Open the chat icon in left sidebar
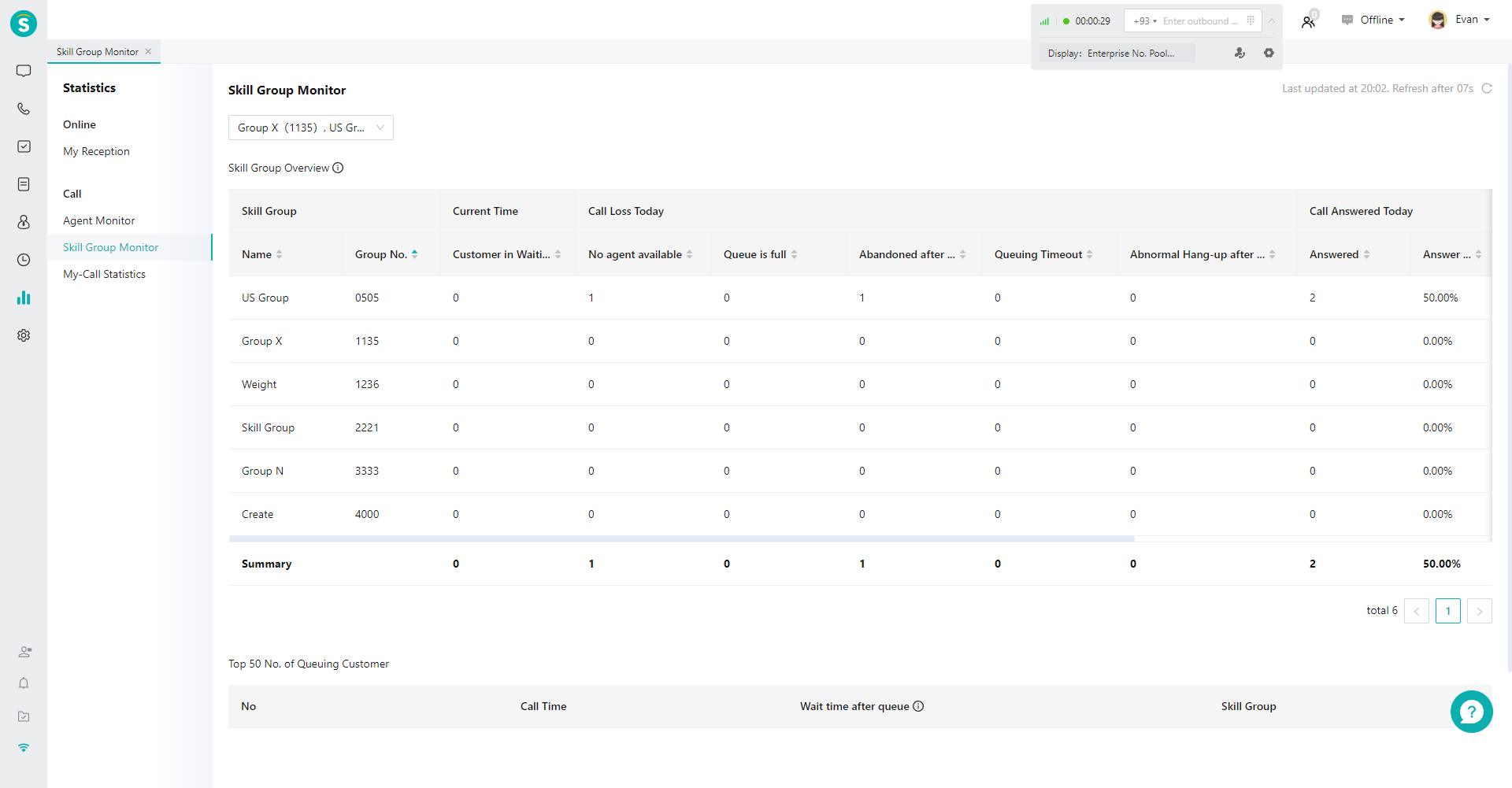Viewport: 1512px width, 788px height. pyautogui.click(x=24, y=71)
